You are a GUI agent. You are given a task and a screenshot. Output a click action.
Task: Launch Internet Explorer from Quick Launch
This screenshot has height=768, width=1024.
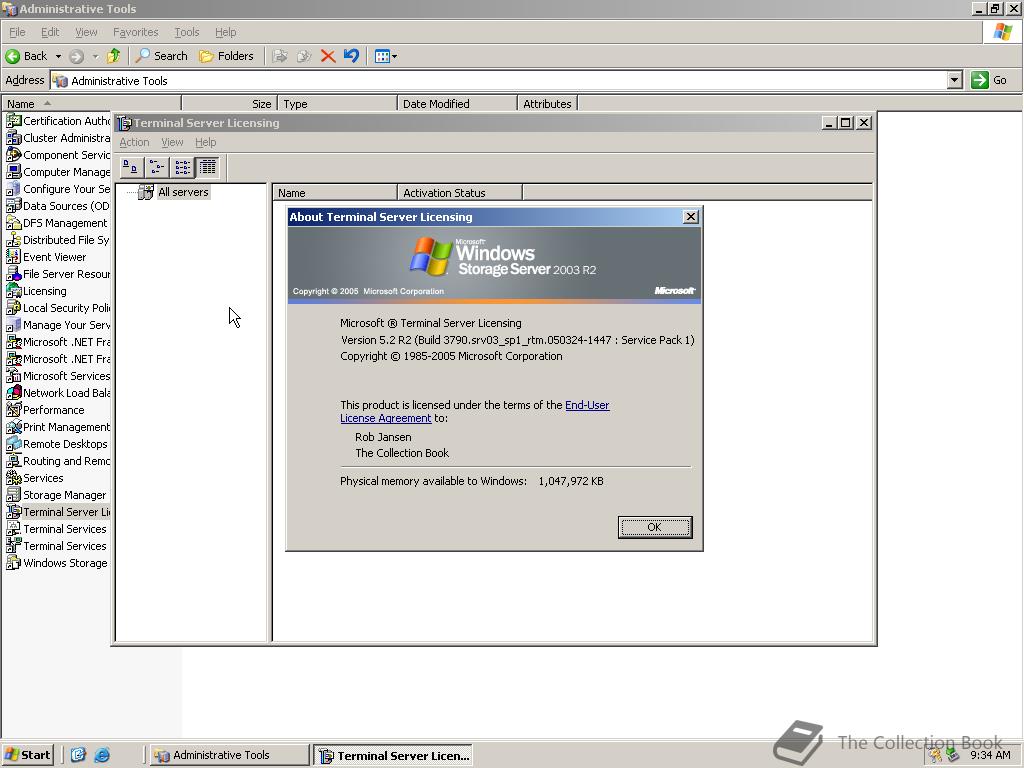coord(102,755)
